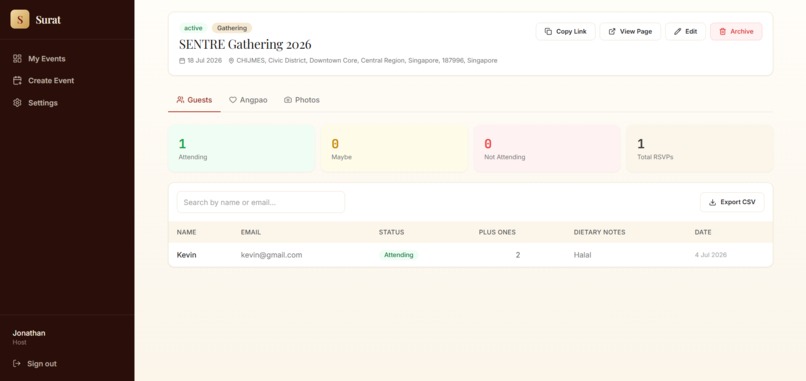Click the Total RSVPs stat card

(700, 149)
